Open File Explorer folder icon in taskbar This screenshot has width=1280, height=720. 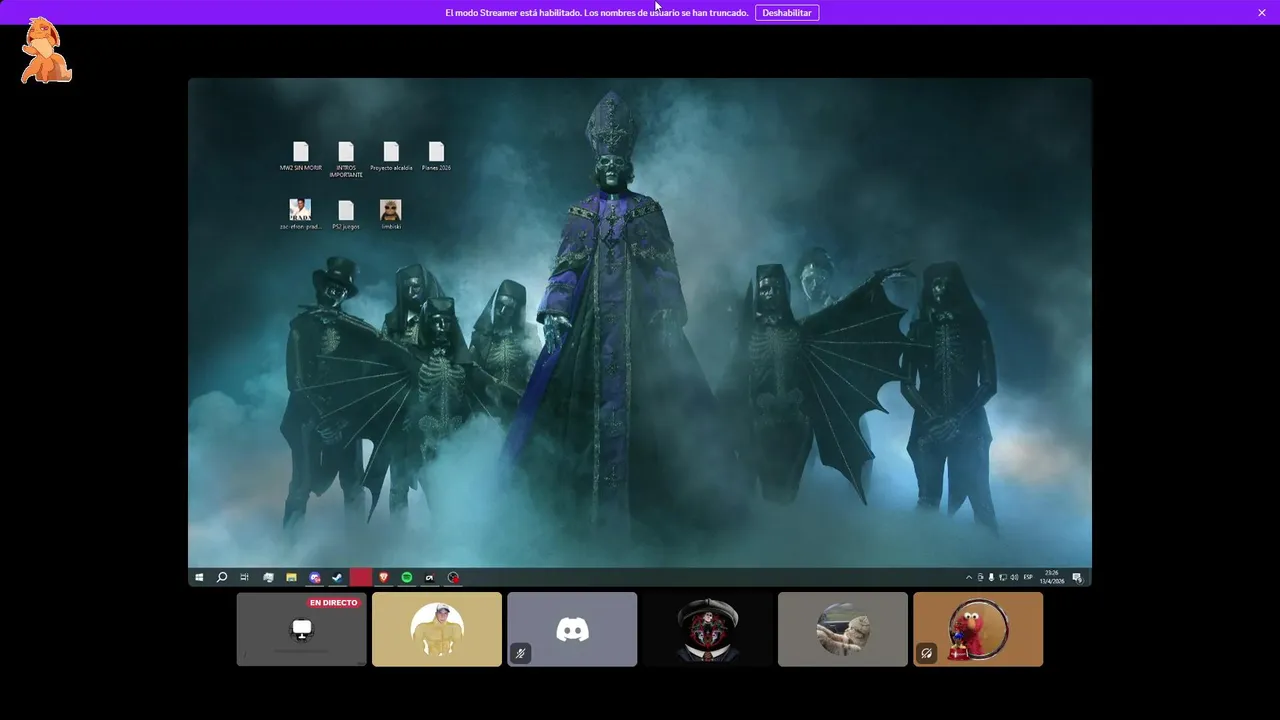[x=291, y=577]
